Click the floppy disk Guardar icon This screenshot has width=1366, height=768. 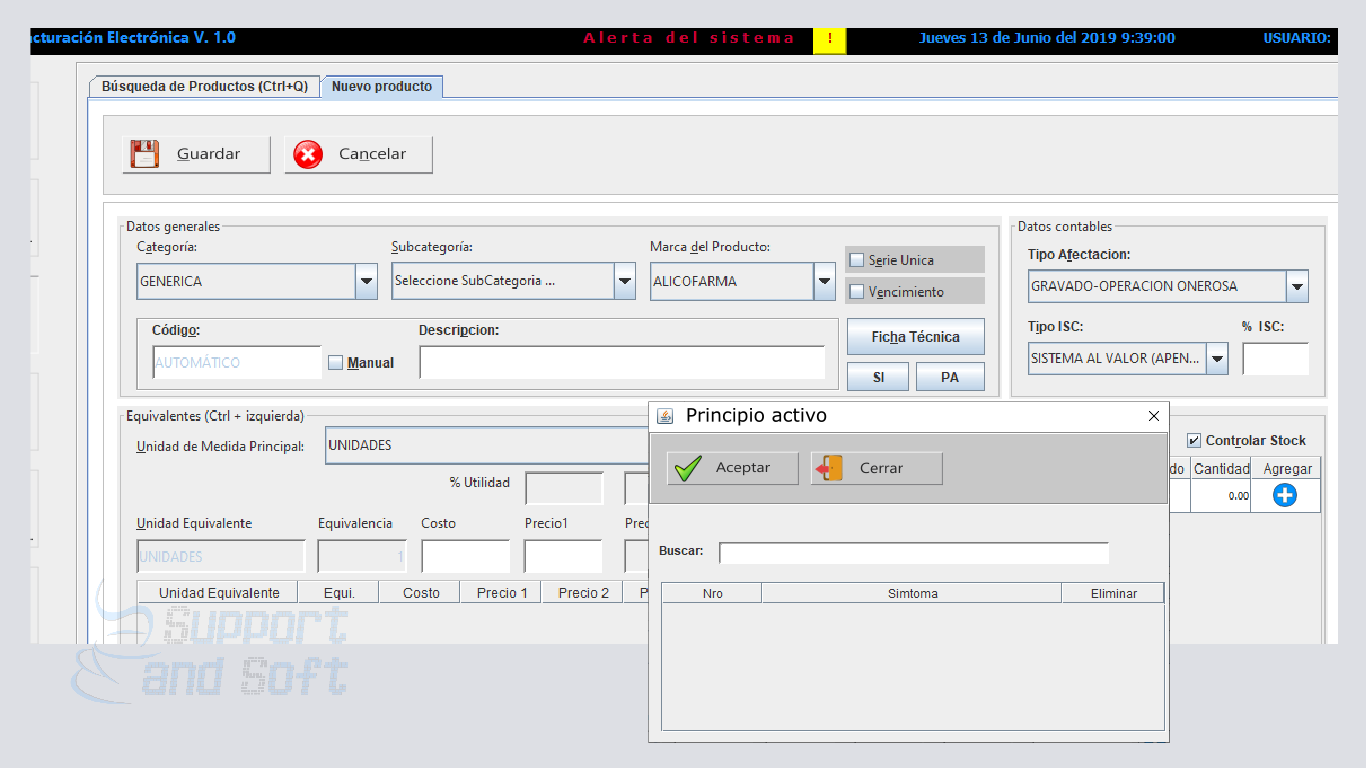145,154
